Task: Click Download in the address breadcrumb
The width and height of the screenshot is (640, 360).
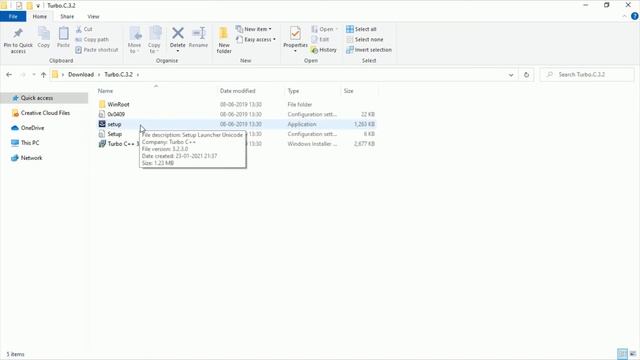Action: (81, 75)
